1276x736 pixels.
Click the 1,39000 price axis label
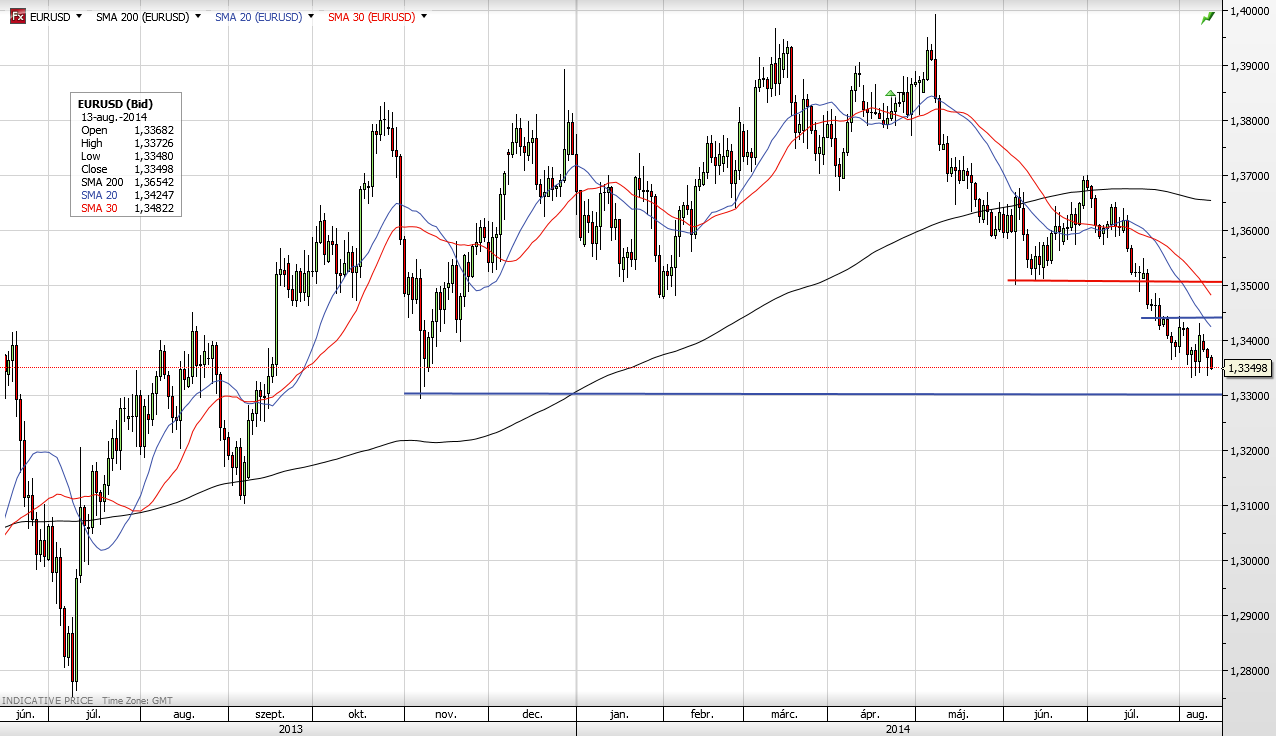pos(1249,66)
